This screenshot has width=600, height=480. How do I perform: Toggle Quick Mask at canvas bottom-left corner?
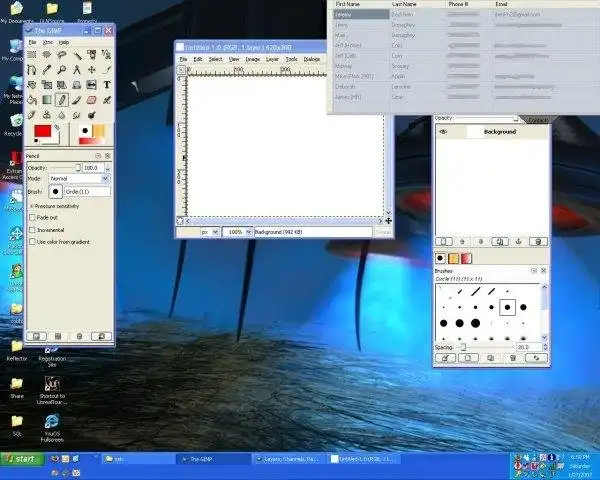(180, 221)
